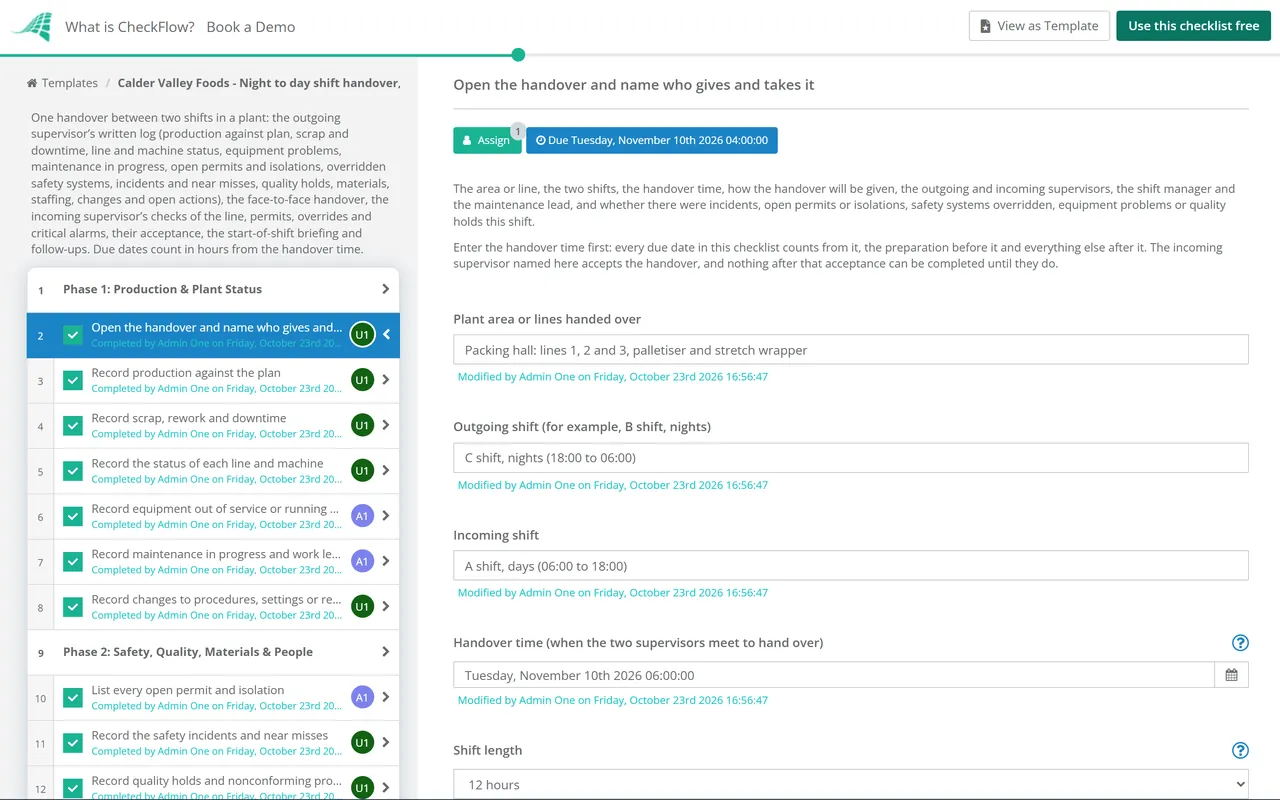Image resolution: width=1280 pixels, height=800 pixels.
Task: Click the Incoming shift input field
Action: coord(851,566)
